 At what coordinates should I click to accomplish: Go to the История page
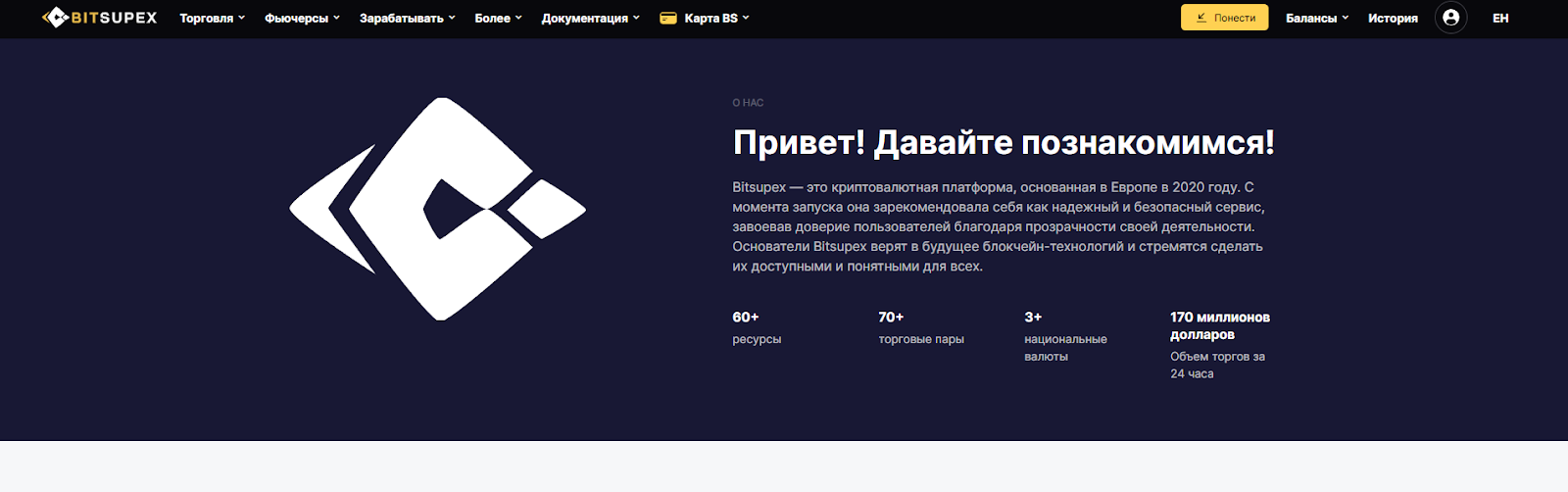click(x=1393, y=18)
